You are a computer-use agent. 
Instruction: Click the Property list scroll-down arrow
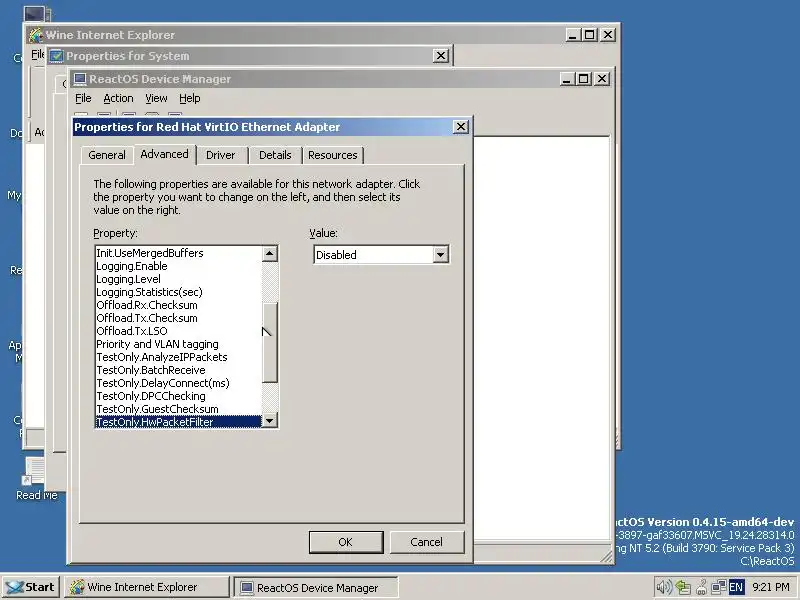coord(269,420)
